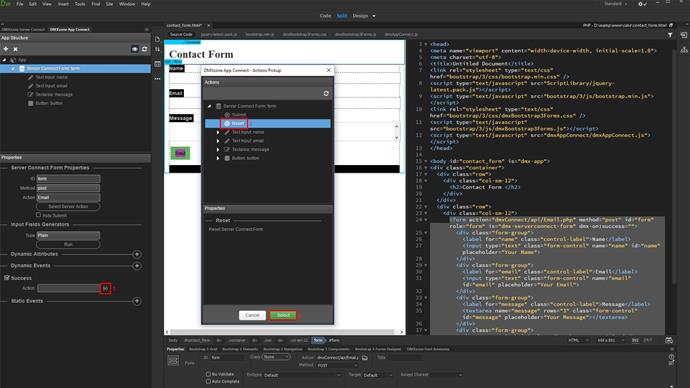The height and width of the screenshot is (388, 690).
Task: Switch to the Split view tab
Action: click(x=342, y=15)
